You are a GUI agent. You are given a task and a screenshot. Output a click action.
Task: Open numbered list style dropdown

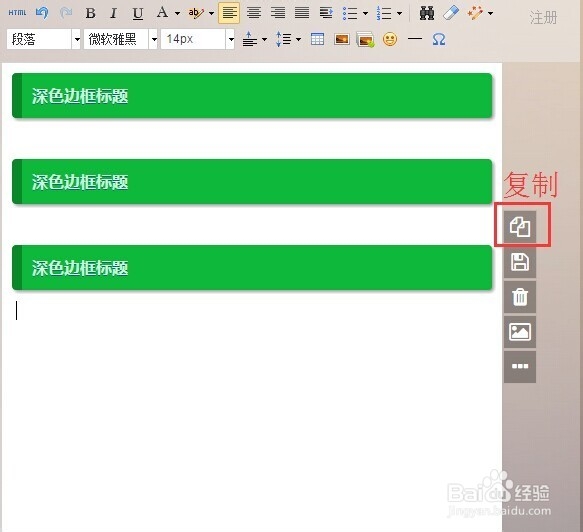399,13
